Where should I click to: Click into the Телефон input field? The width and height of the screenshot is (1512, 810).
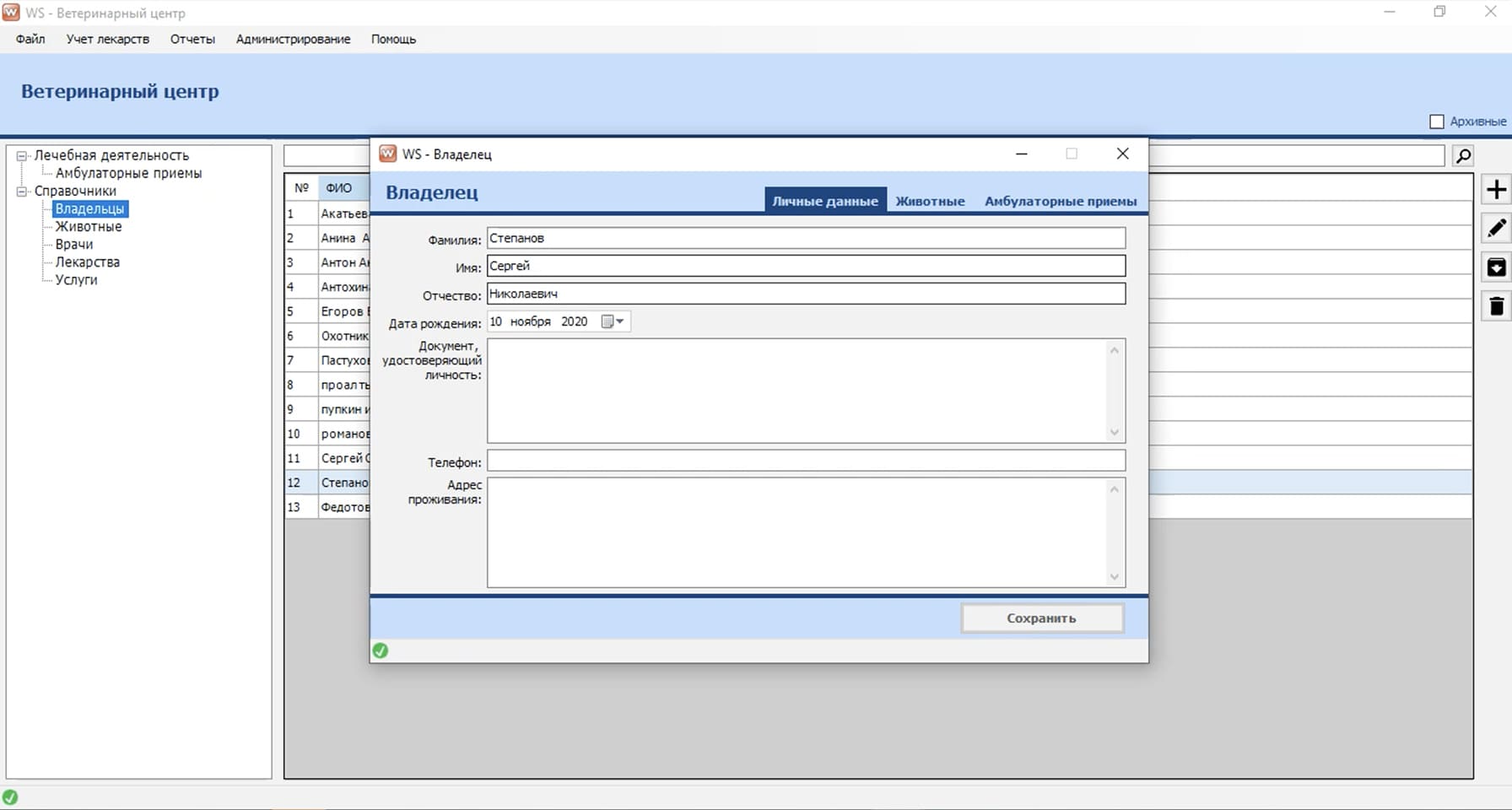tap(806, 461)
